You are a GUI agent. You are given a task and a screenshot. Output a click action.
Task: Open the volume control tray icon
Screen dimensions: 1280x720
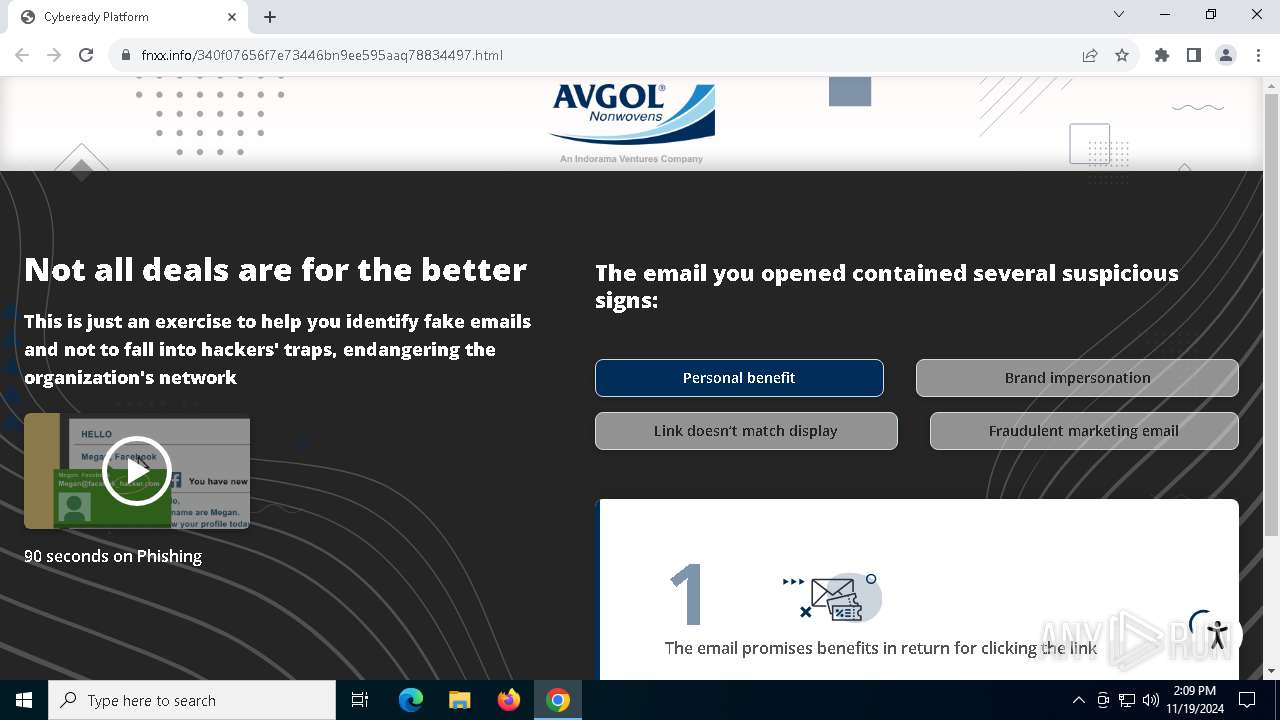tap(1151, 700)
